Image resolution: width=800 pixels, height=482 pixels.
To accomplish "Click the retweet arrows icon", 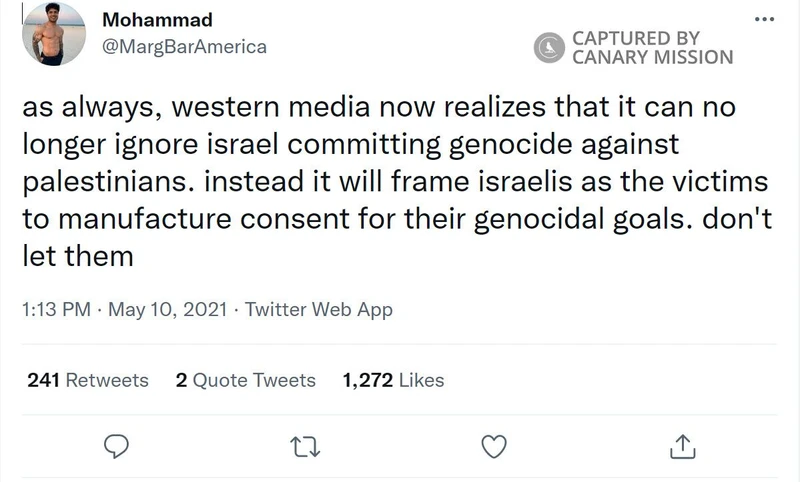I will pos(301,444).
